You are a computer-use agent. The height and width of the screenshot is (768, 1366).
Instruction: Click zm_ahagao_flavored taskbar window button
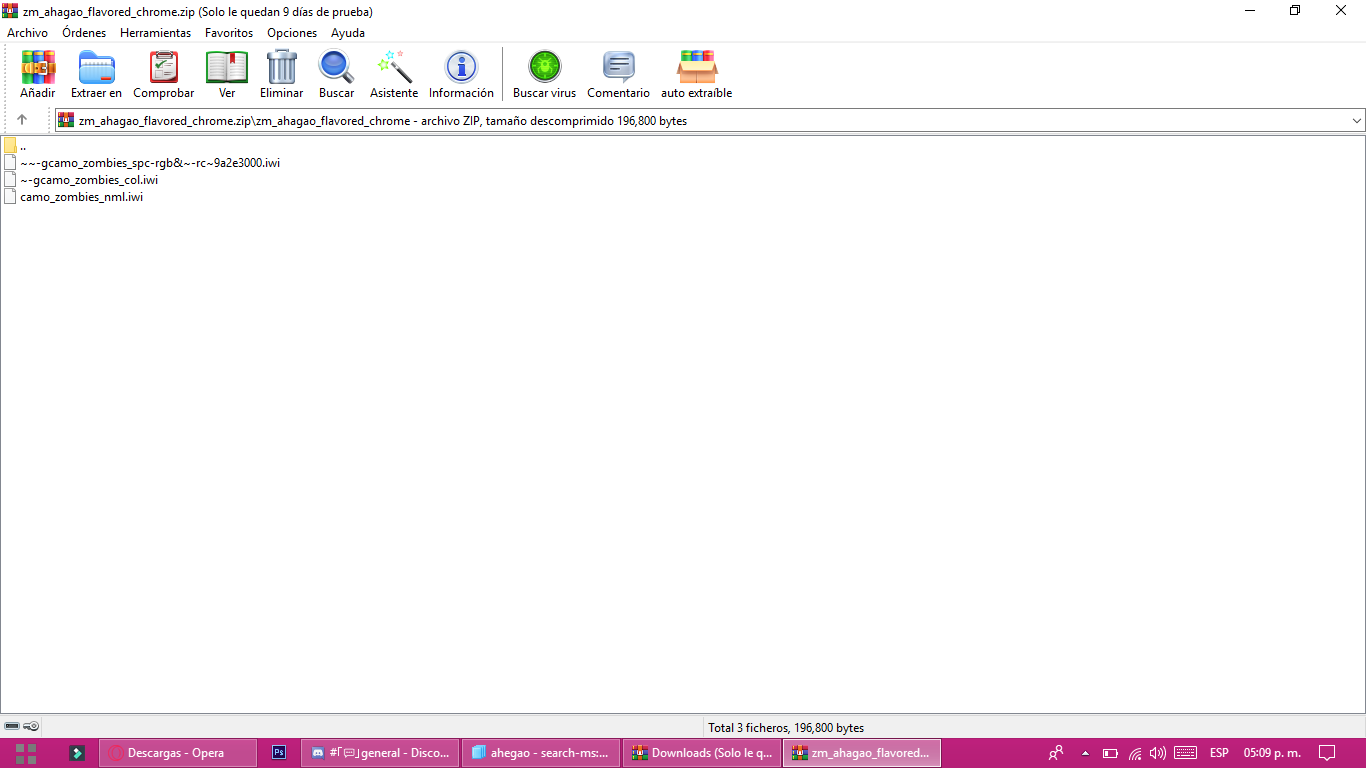pyautogui.click(x=862, y=753)
